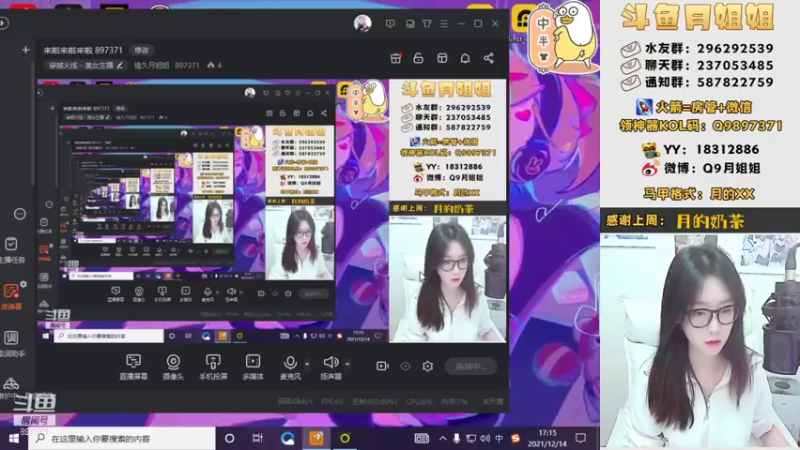
Task: Click the save icon in the title bar
Action: tap(410, 23)
